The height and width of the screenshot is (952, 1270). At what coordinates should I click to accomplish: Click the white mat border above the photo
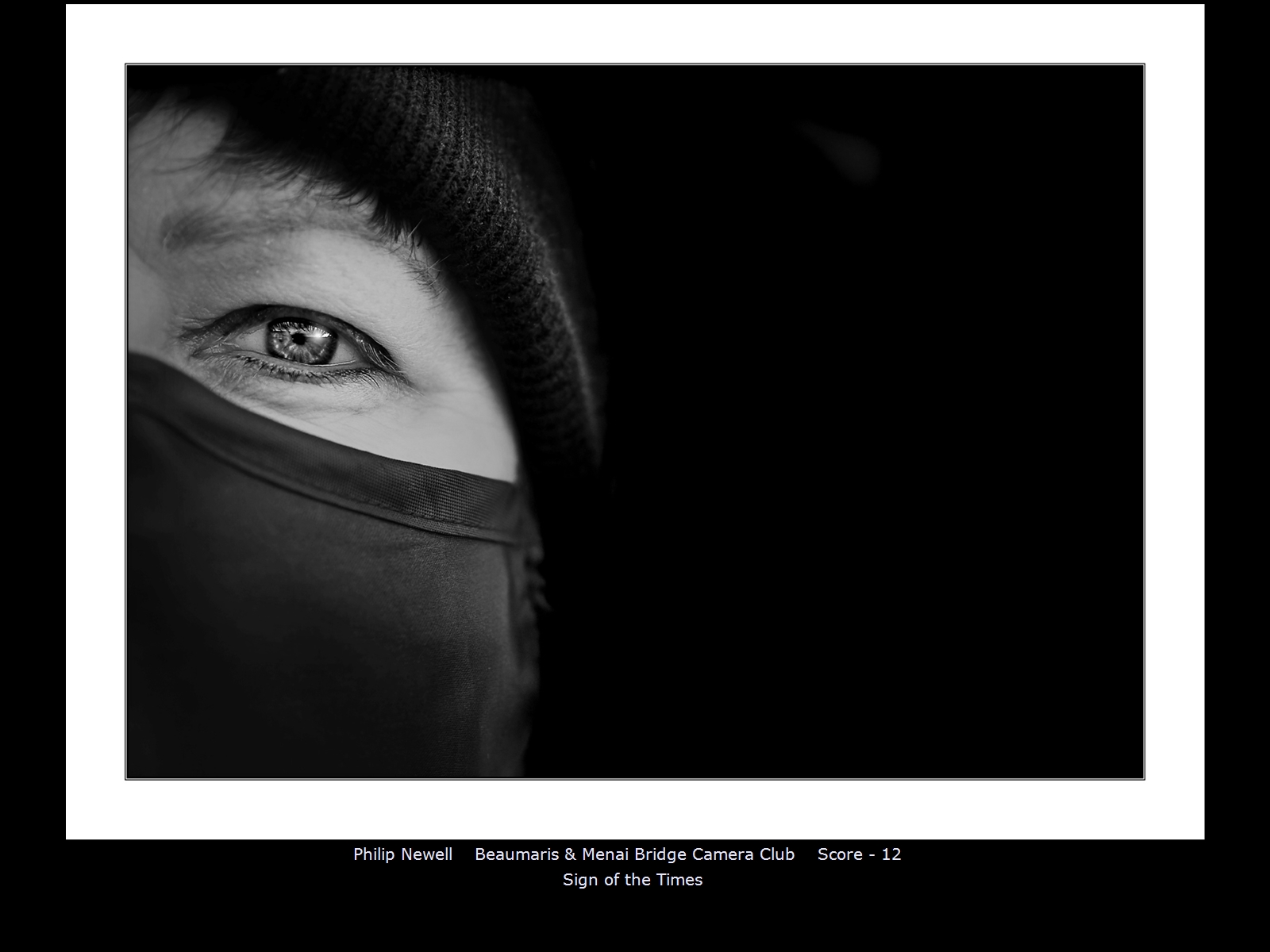pyautogui.click(x=635, y=33)
